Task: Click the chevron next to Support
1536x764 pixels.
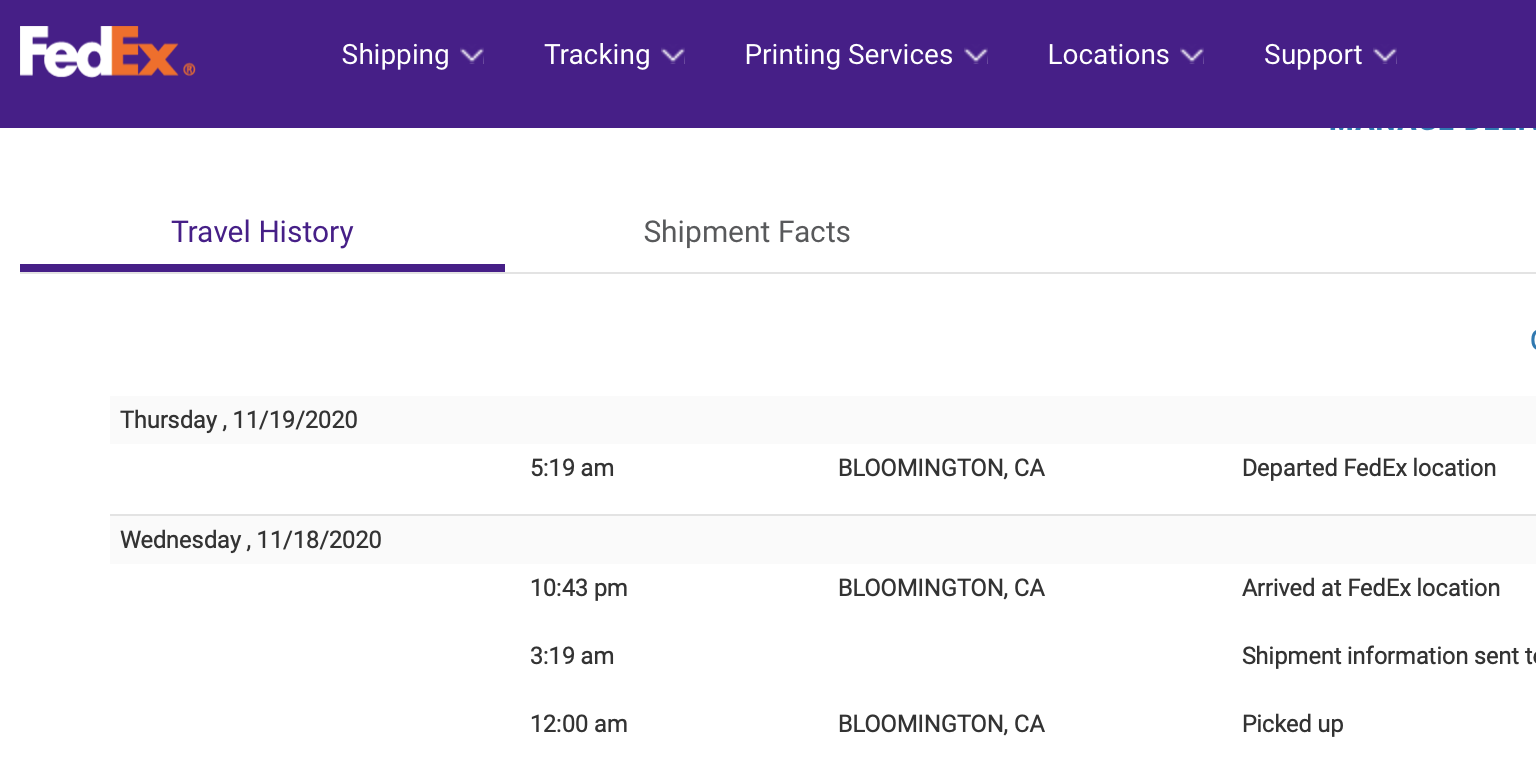Action: click(x=1385, y=56)
